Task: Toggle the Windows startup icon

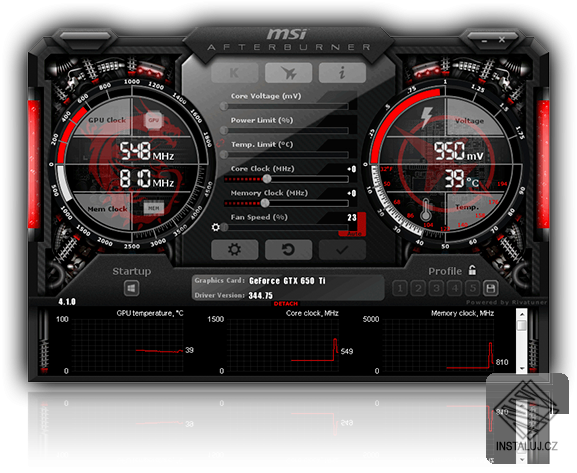Action: pos(131,288)
